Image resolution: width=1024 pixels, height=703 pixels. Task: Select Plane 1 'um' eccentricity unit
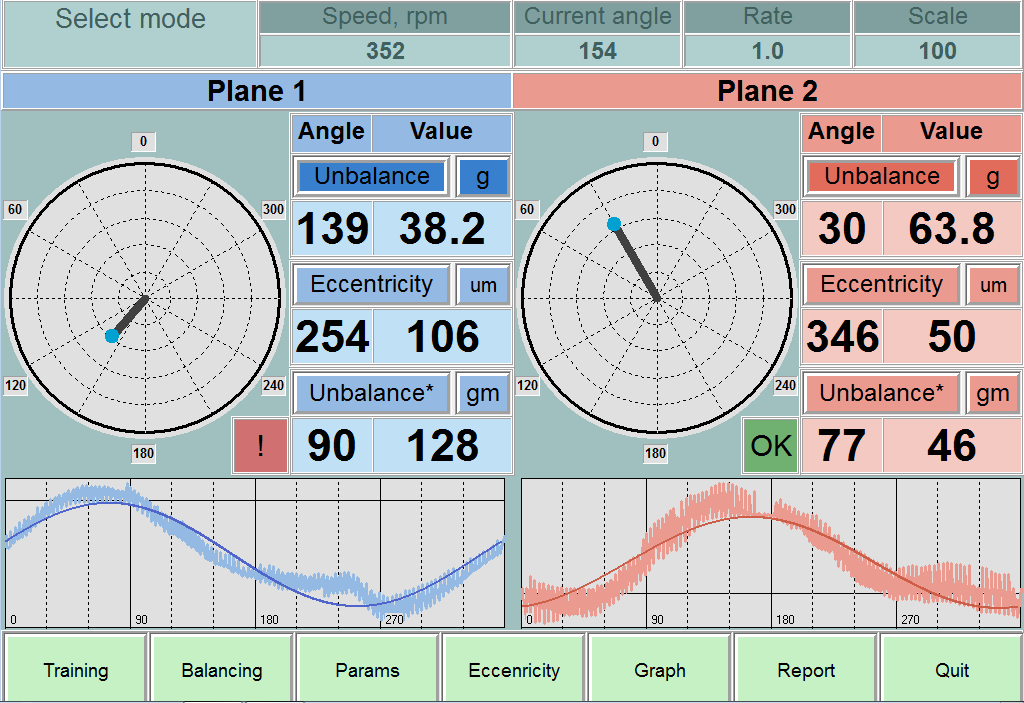point(483,285)
